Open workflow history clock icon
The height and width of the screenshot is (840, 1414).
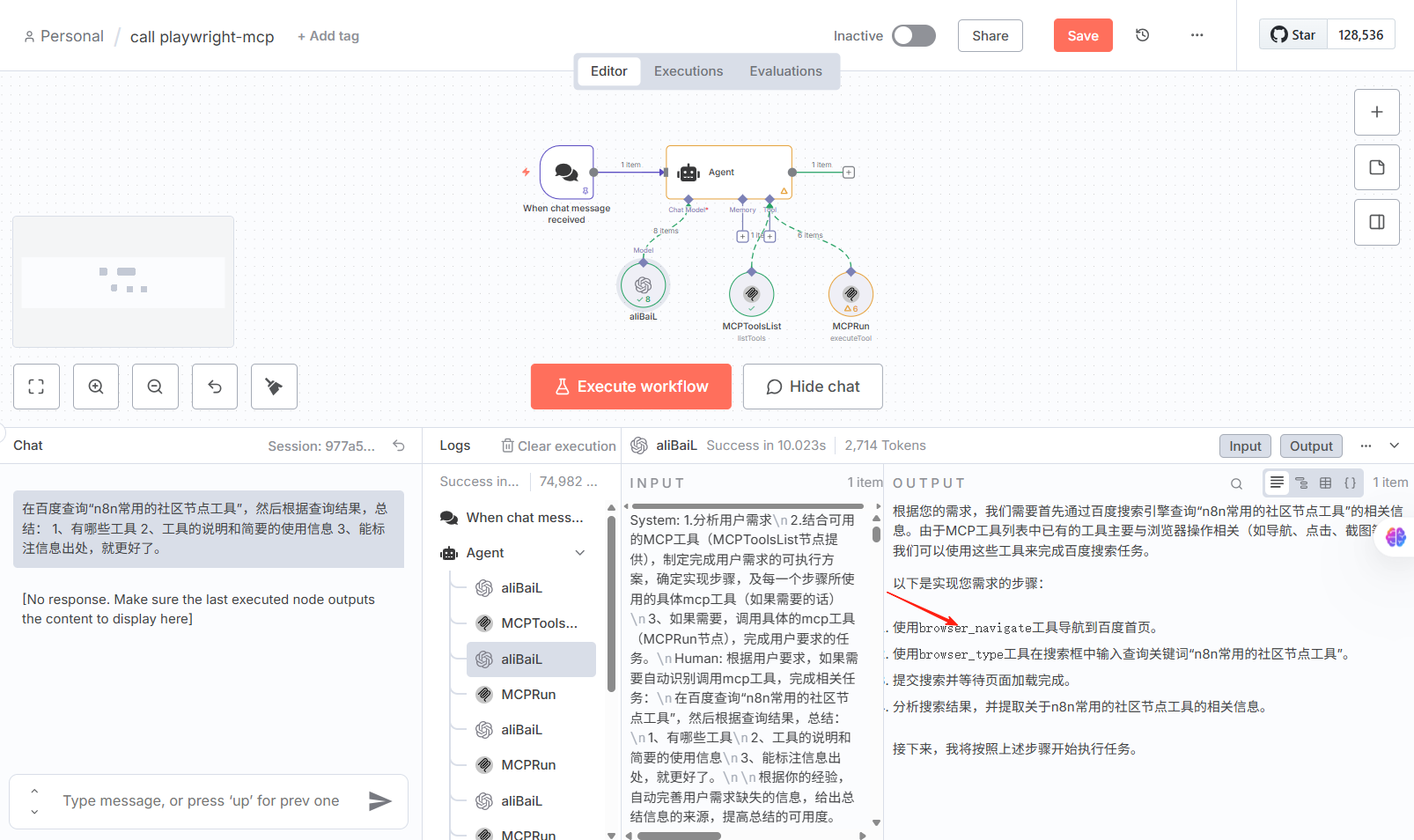tap(1142, 35)
